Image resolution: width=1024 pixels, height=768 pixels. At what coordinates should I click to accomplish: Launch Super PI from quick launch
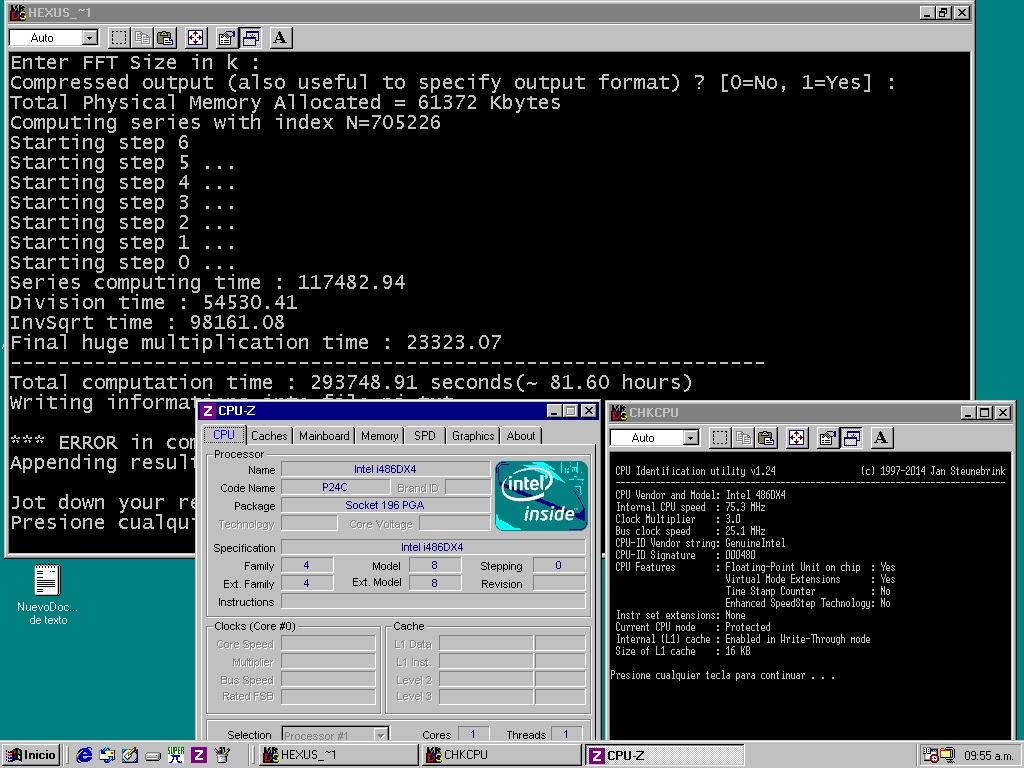(x=176, y=755)
